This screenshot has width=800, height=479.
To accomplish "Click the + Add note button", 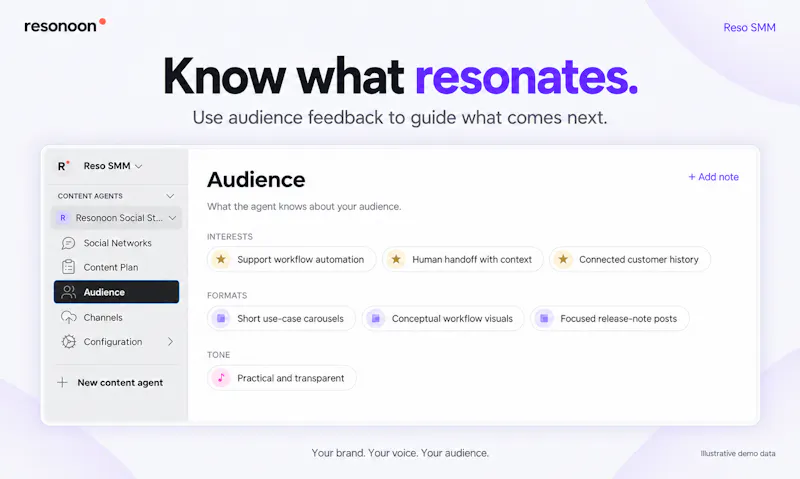I will coord(713,177).
